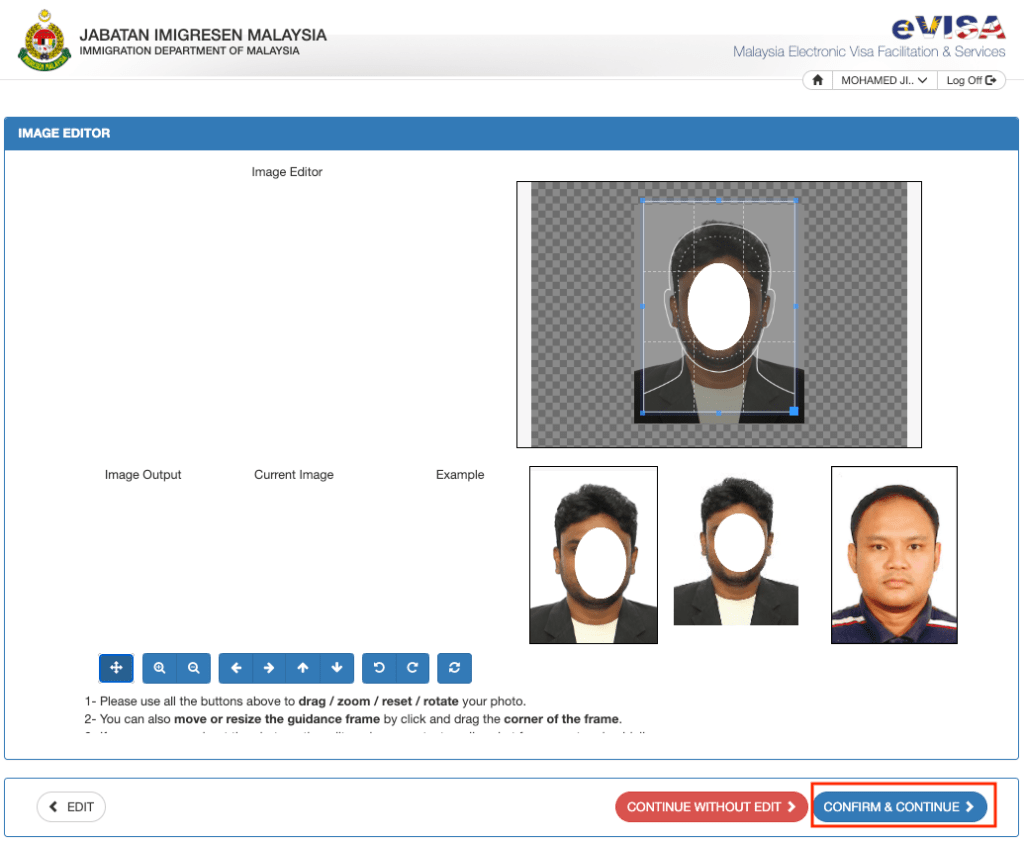Click the crop frame bottom edge handle
Viewport: 1024px width, 841px height.
tap(718, 413)
